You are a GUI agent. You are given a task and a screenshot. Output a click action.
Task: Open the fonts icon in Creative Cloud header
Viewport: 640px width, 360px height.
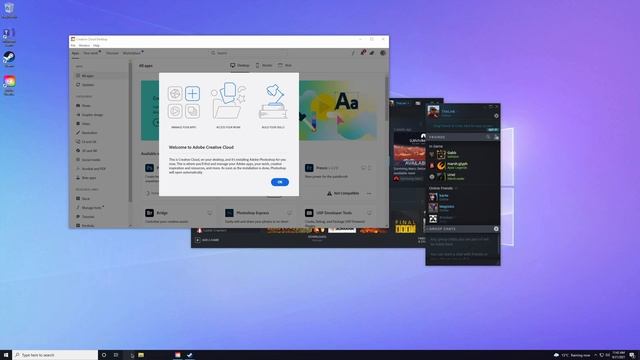click(353, 53)
